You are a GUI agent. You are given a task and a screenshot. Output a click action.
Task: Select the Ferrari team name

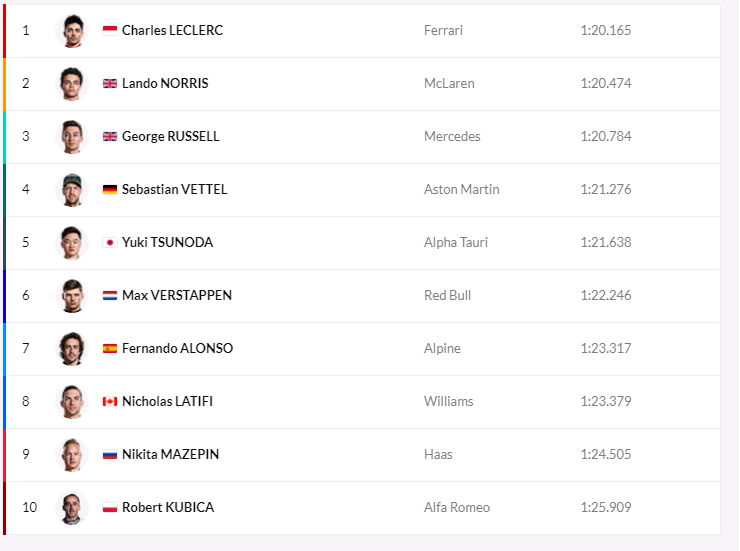[443, 30]
